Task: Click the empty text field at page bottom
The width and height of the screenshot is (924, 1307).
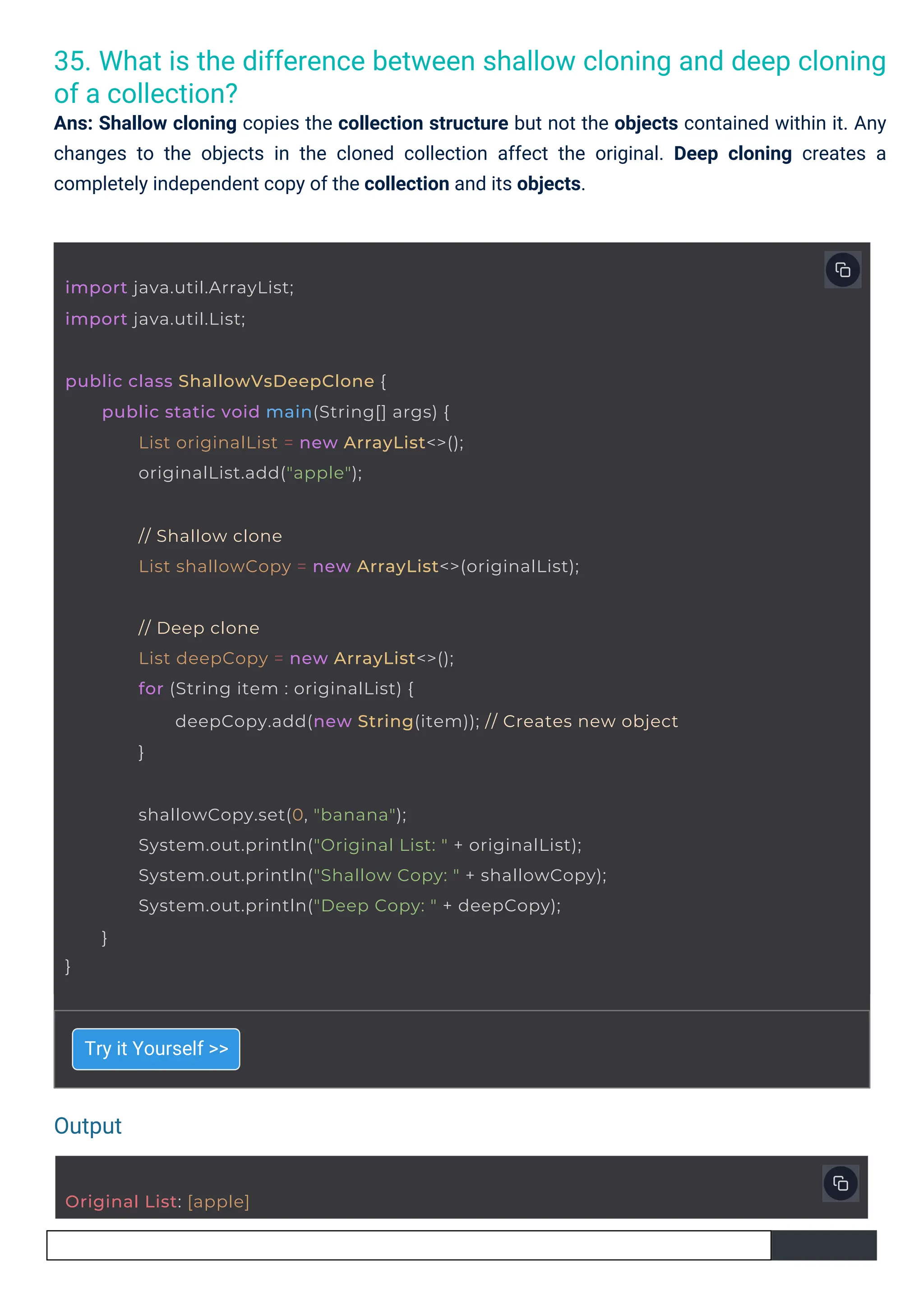Action: point(408,1245)
